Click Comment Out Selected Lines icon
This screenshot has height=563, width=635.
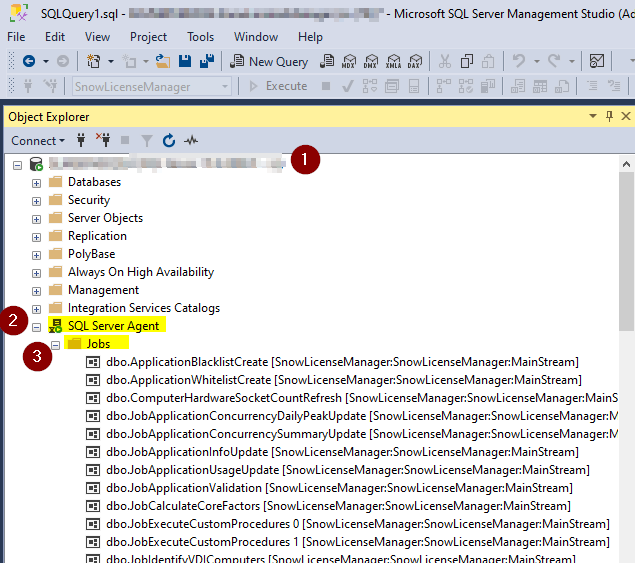coord(592,86)
